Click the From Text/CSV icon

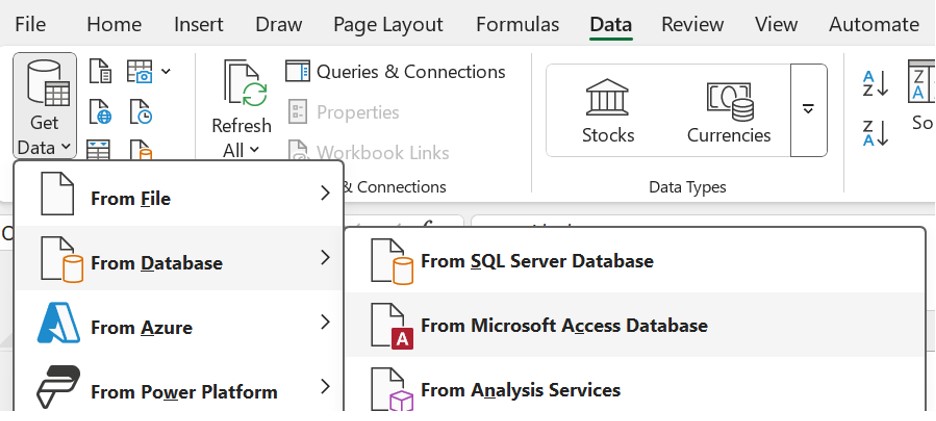100,71
